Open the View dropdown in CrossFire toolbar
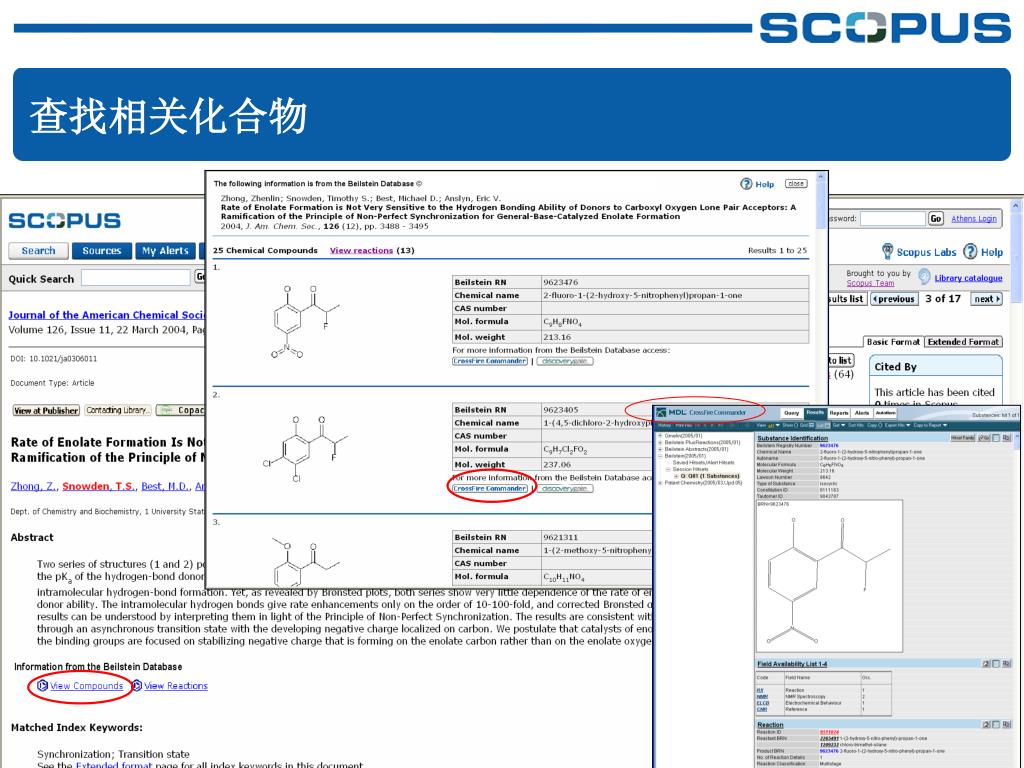The image size is (1024, 768). point(768,425)
